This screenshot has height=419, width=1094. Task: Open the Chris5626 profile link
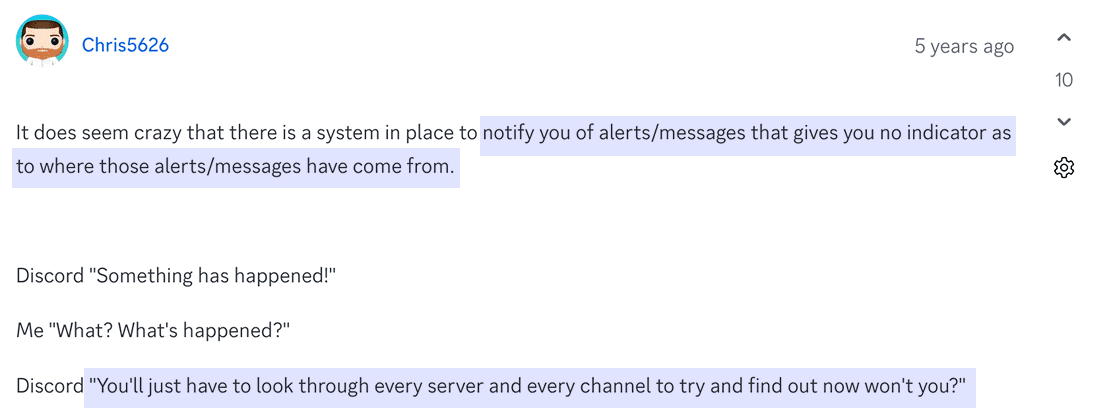click(x=125, y=45)
